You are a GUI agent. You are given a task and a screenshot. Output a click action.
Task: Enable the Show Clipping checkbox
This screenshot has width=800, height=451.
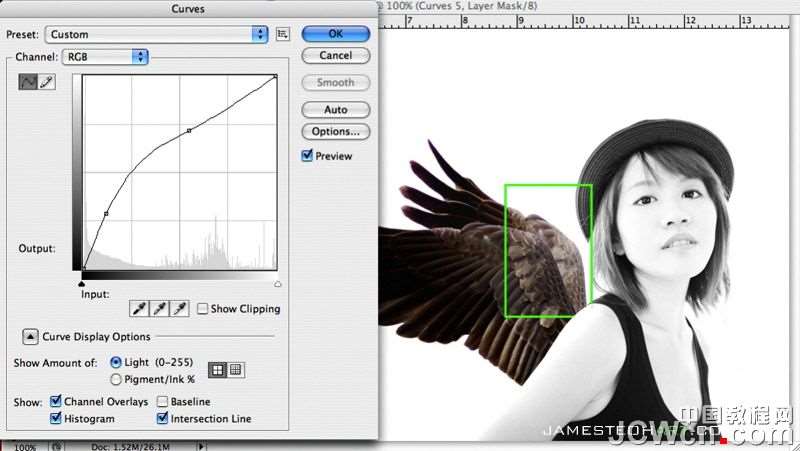pyautogui.click(x=203, y=309)
